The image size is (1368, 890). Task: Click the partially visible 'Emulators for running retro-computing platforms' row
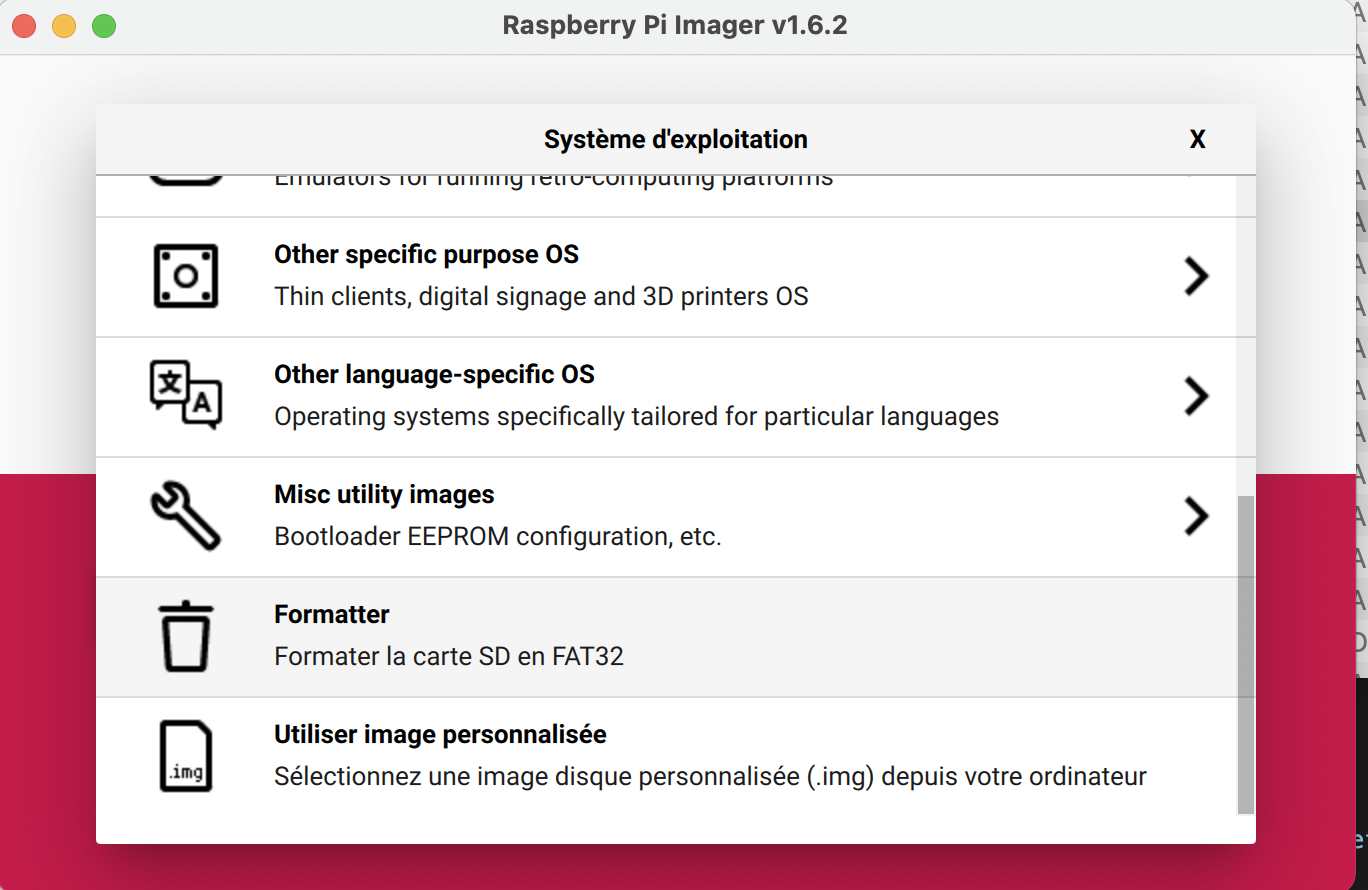pyautogui.click(x=666, y=196)
